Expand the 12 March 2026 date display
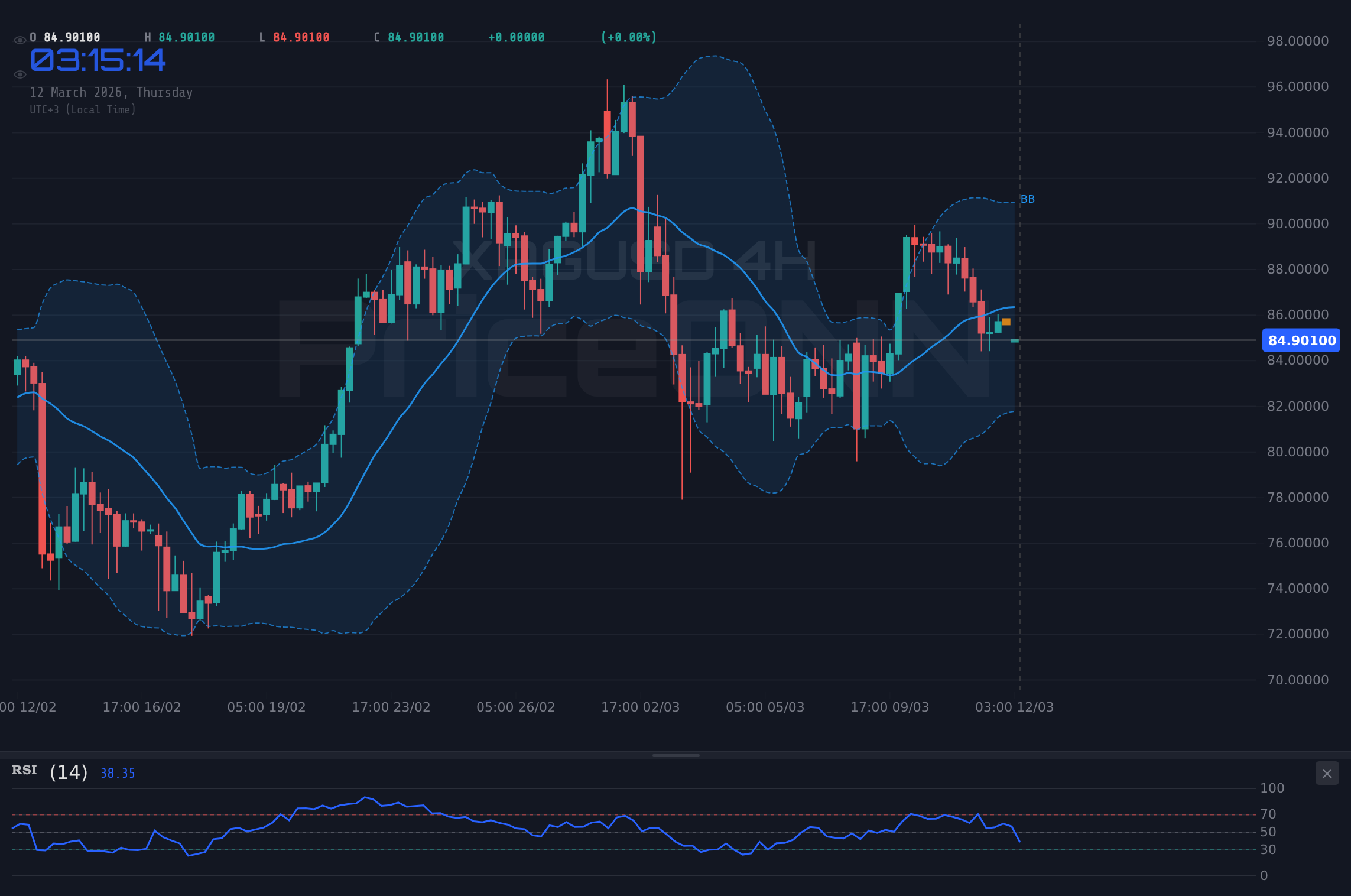1351x896 pixels. 111,92
